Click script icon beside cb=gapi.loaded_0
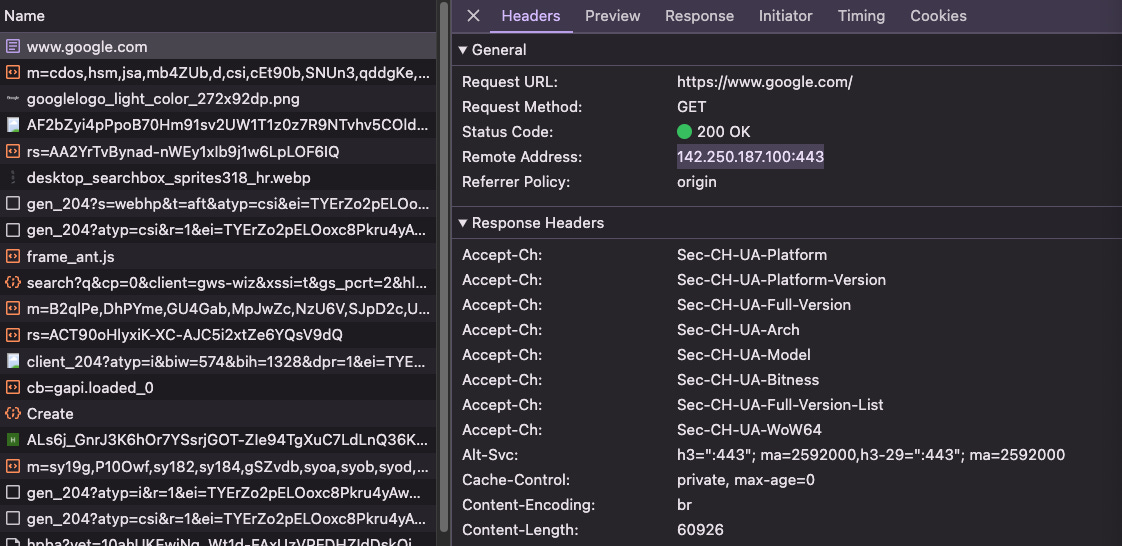1122x546 pixels. point(12,387)
